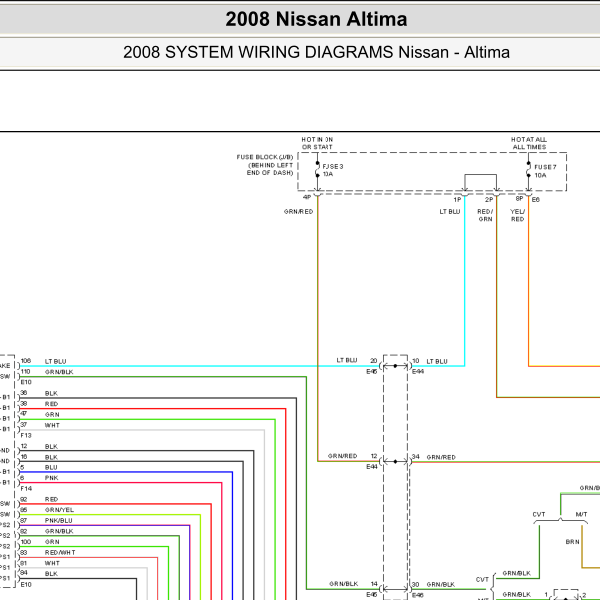The image size is (600, 600).
Task: Click the "E6" connector label
Action: 536,200
